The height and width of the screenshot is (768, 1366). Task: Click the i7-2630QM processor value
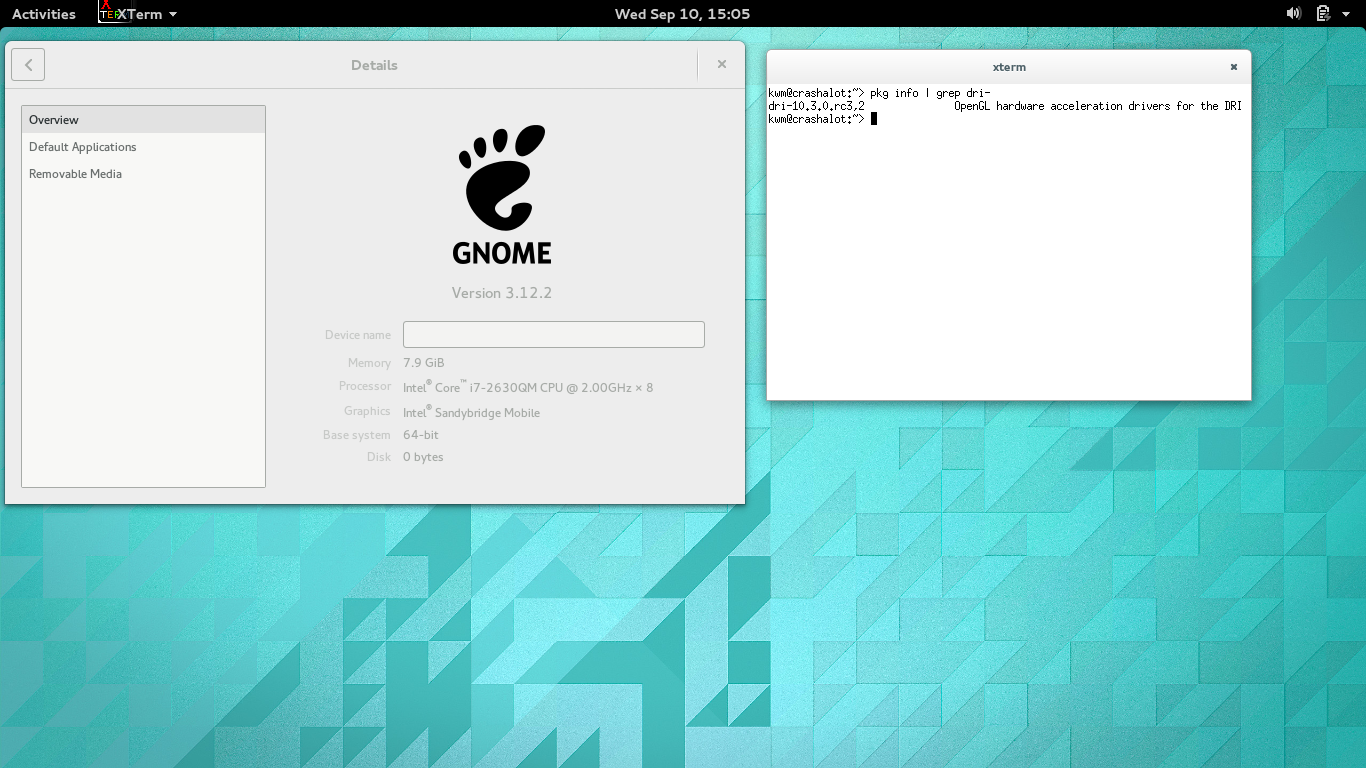528,387
